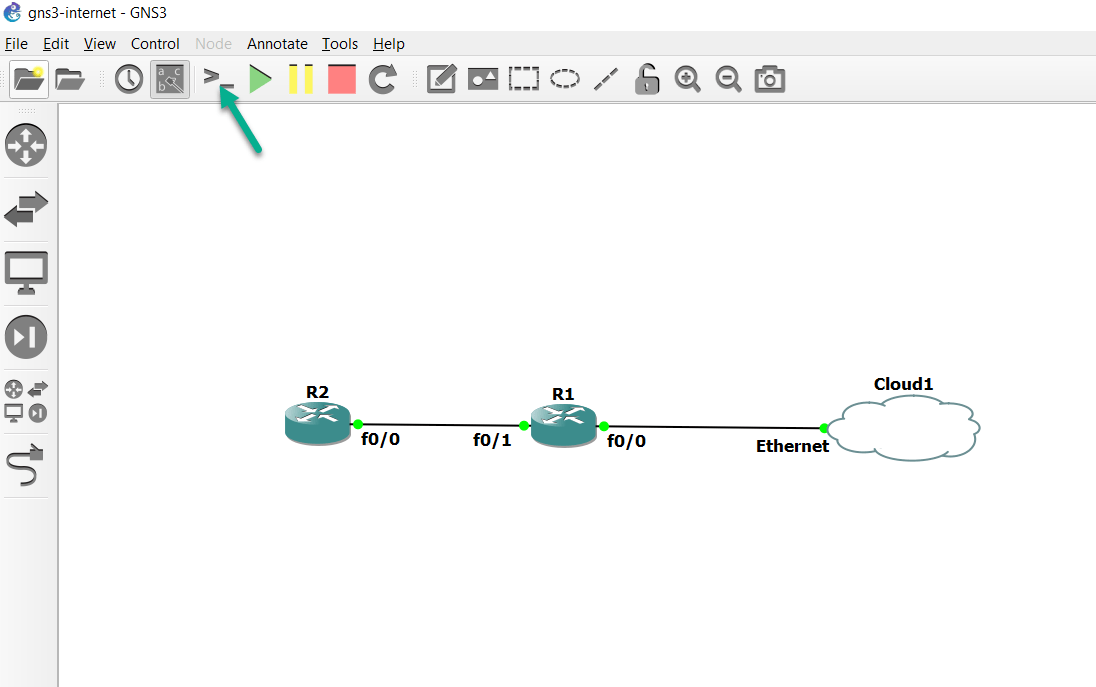Stop all nodes with the red square icon

tap(341, 78)
